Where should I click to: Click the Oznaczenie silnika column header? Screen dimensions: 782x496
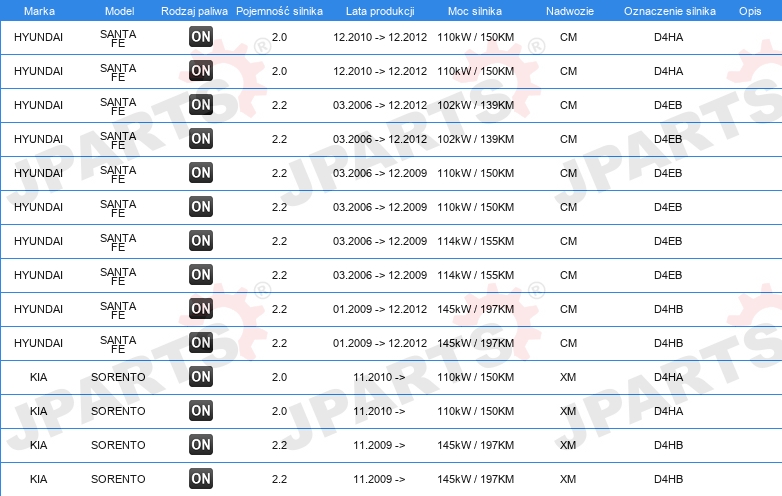669,11
